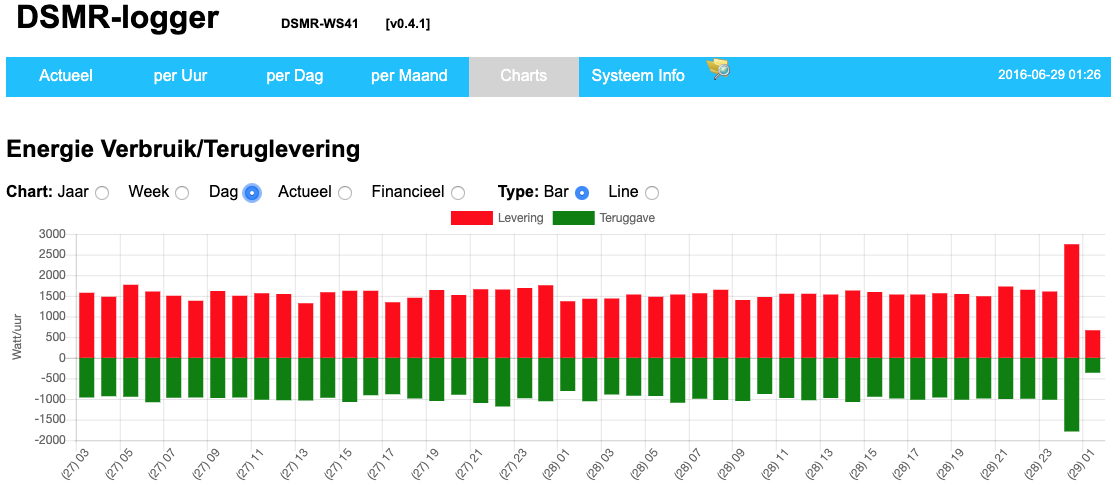Image resolution: width=1116 pixels, height=492 pixels.
Task: Select the Jaar chart radio button
Action: click(102, 193)
